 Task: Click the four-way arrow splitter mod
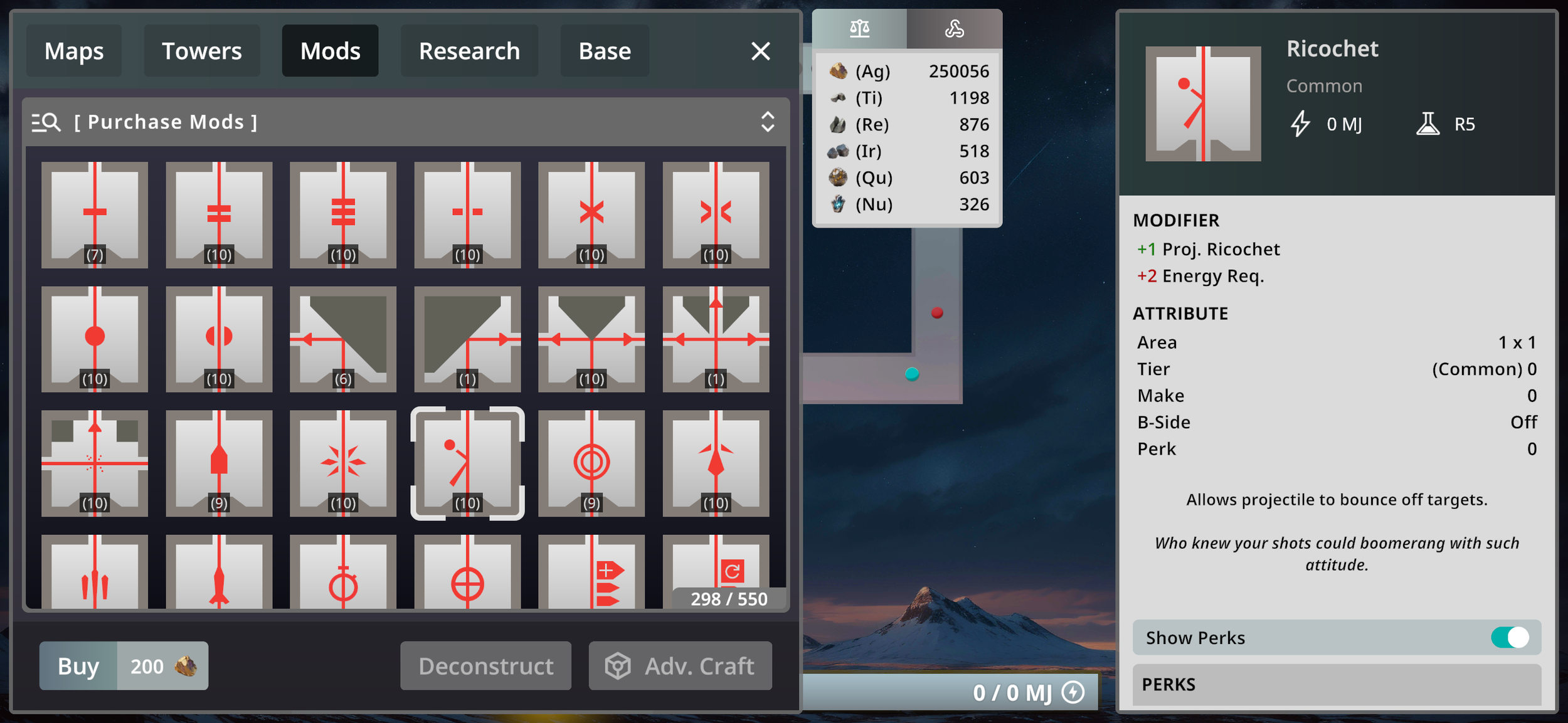pos(716,339)
